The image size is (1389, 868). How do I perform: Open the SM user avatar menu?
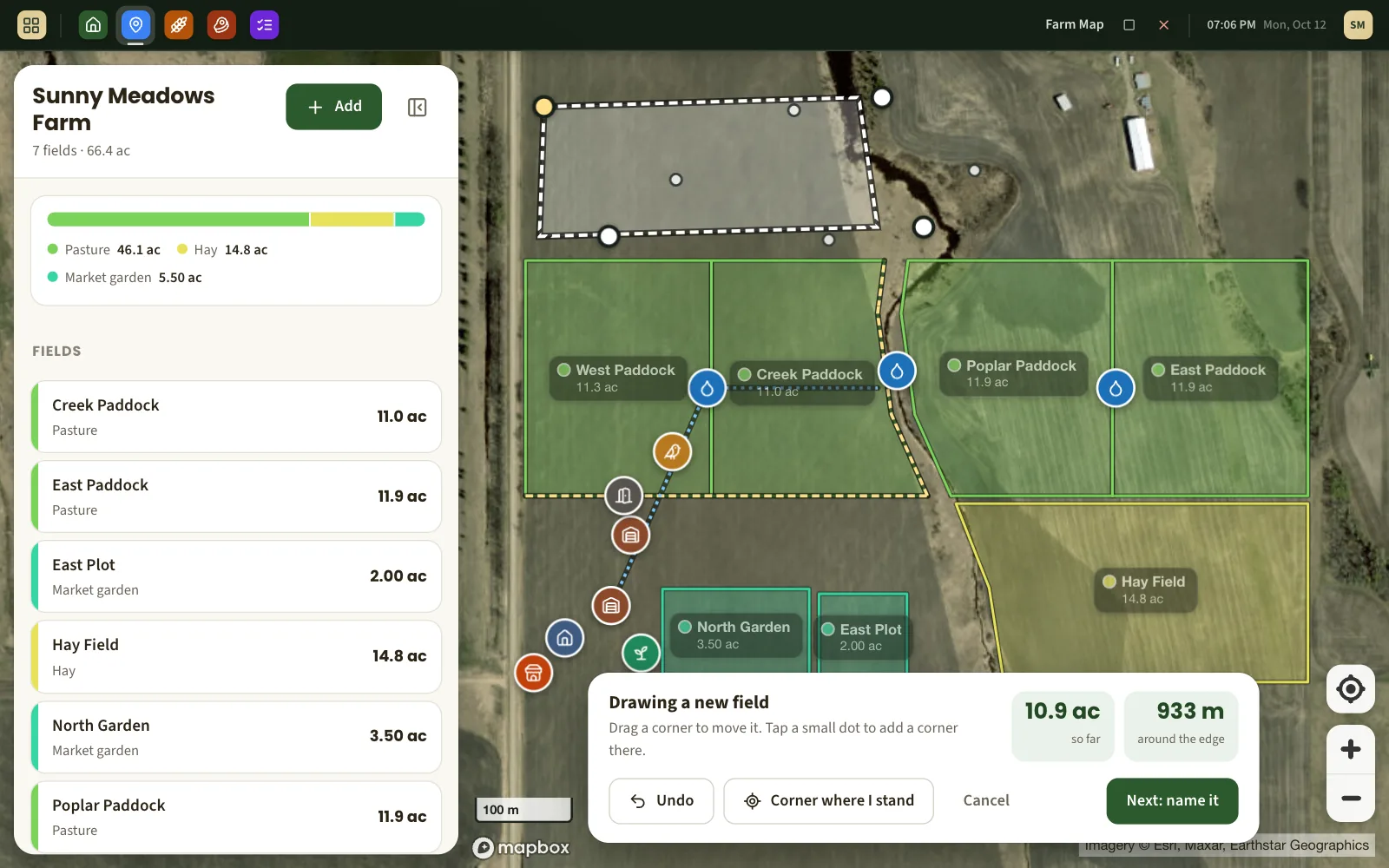1358,25
